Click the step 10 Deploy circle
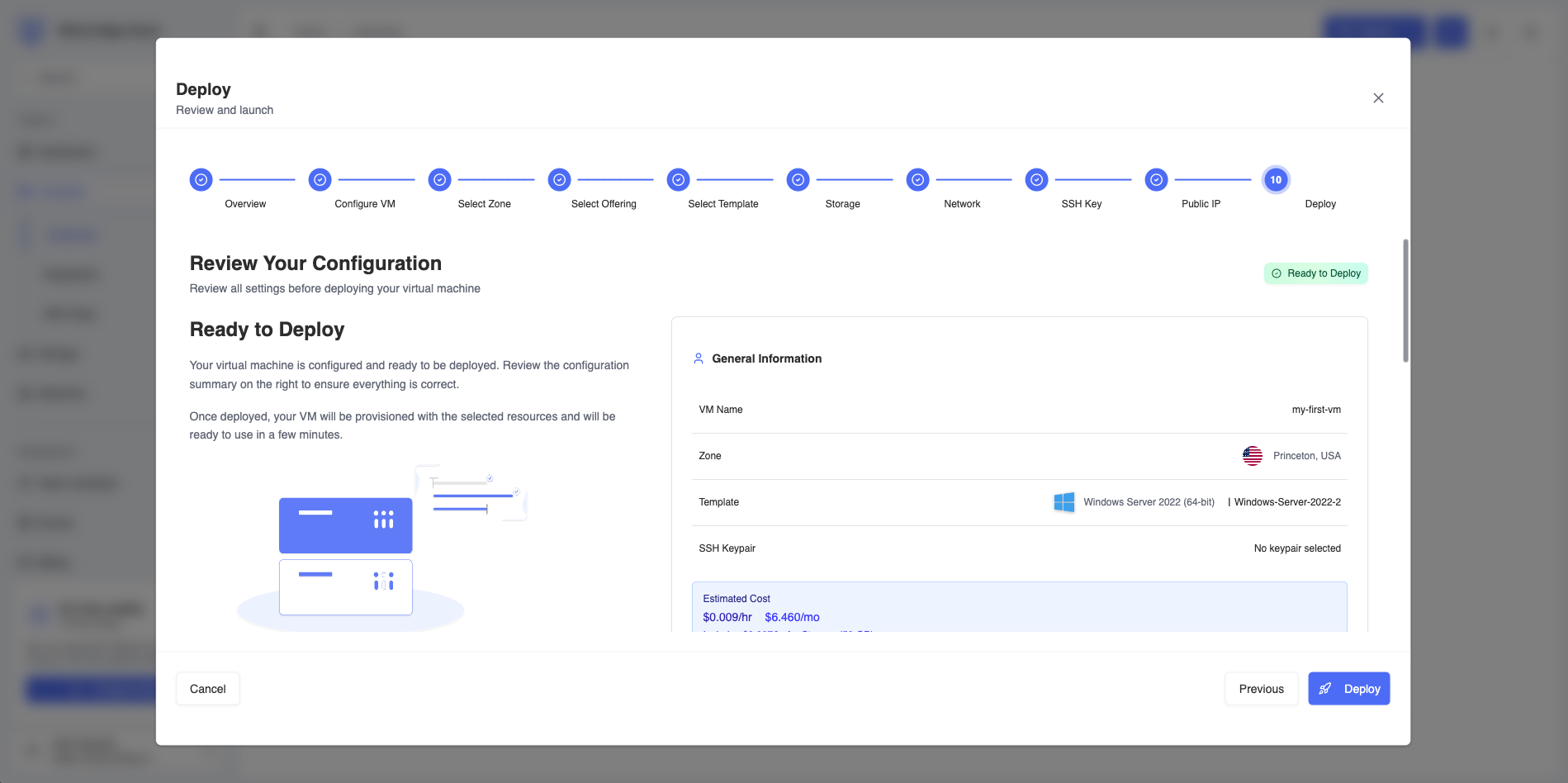The height and width of the screenshot is (783, 1568). click(x=1276, y=179)
